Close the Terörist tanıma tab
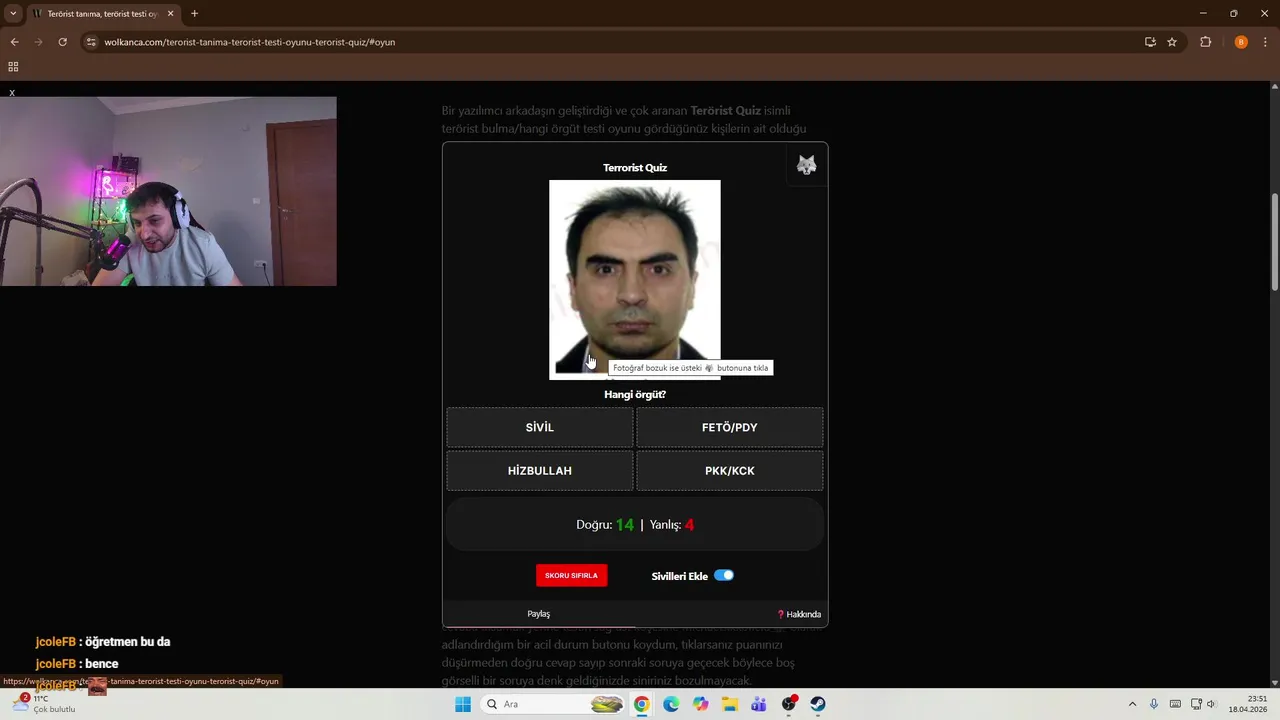This screenshot has width=1280, height=720. tap(171, 13)
